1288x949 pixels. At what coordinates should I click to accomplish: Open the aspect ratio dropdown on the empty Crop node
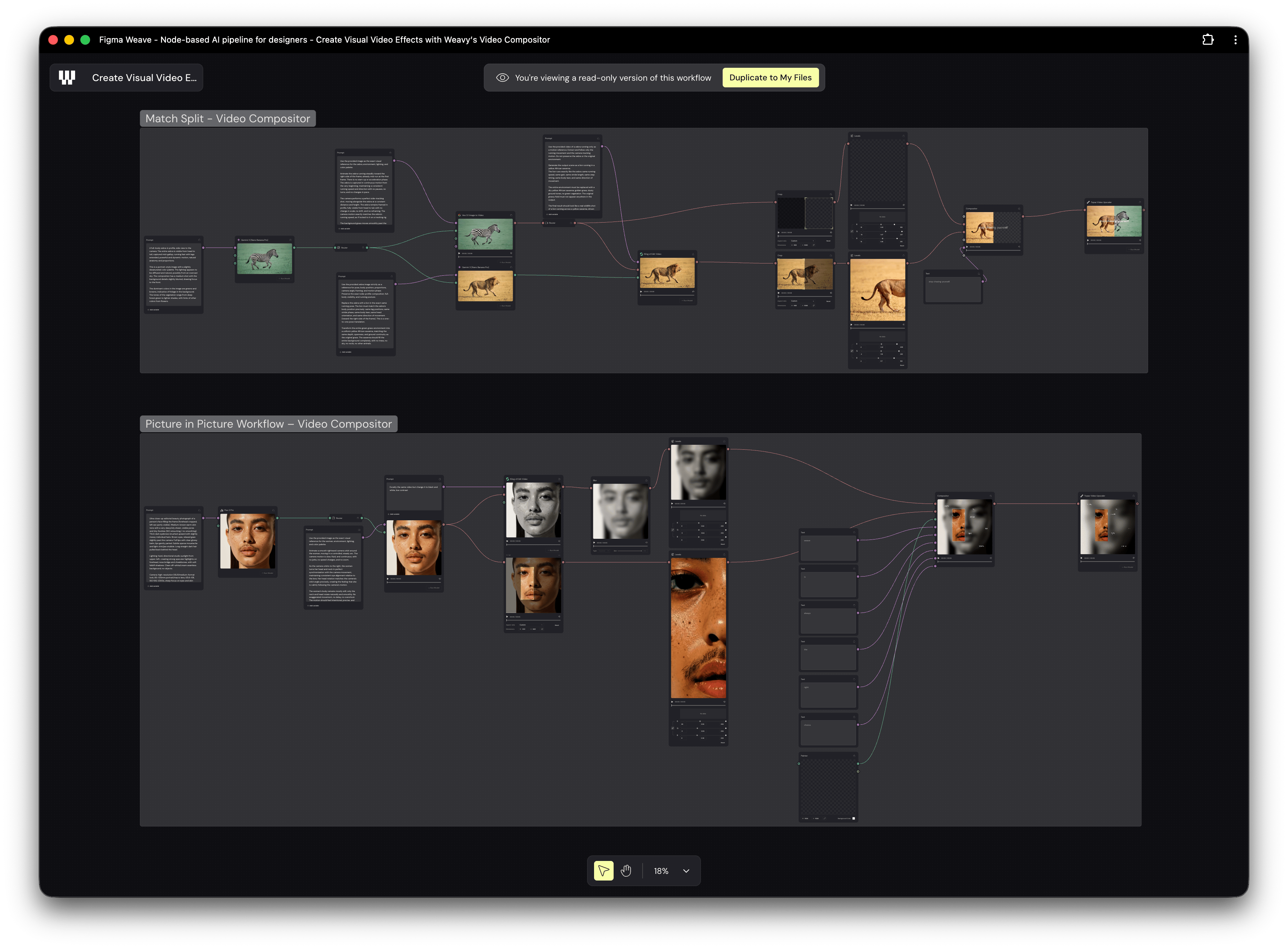(x=802, y=241)
